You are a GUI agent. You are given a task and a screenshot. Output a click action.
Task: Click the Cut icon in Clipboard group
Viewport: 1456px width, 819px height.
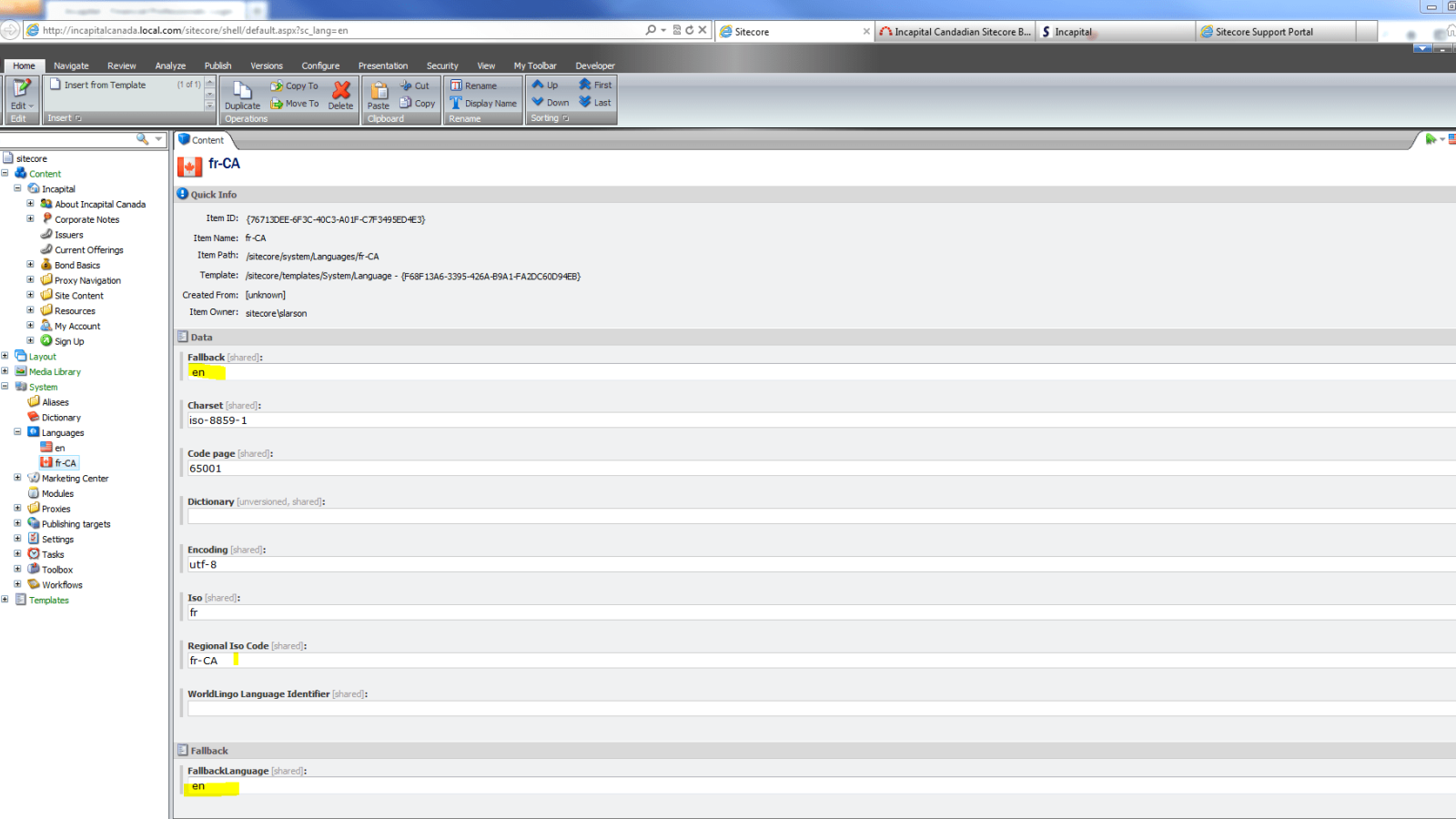tap(407, 86)
